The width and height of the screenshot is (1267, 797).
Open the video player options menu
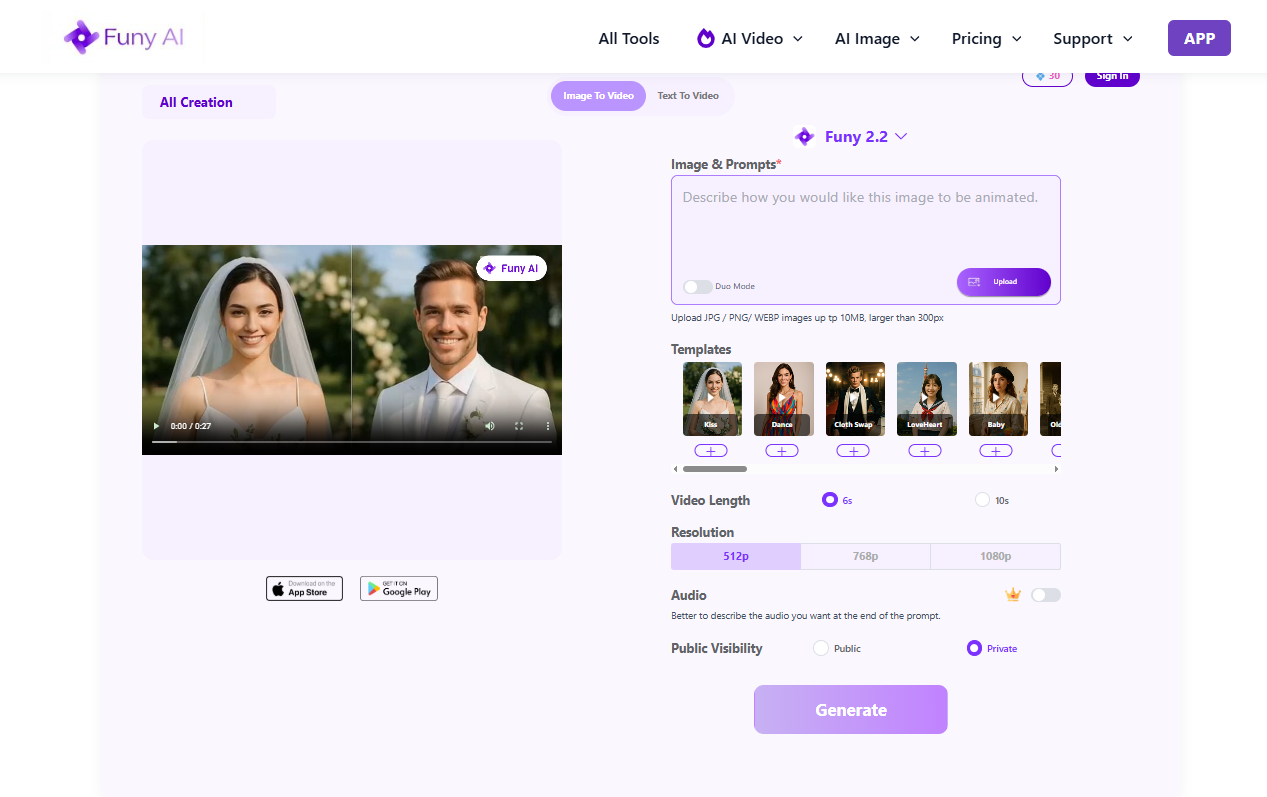(x=547, y=425)
